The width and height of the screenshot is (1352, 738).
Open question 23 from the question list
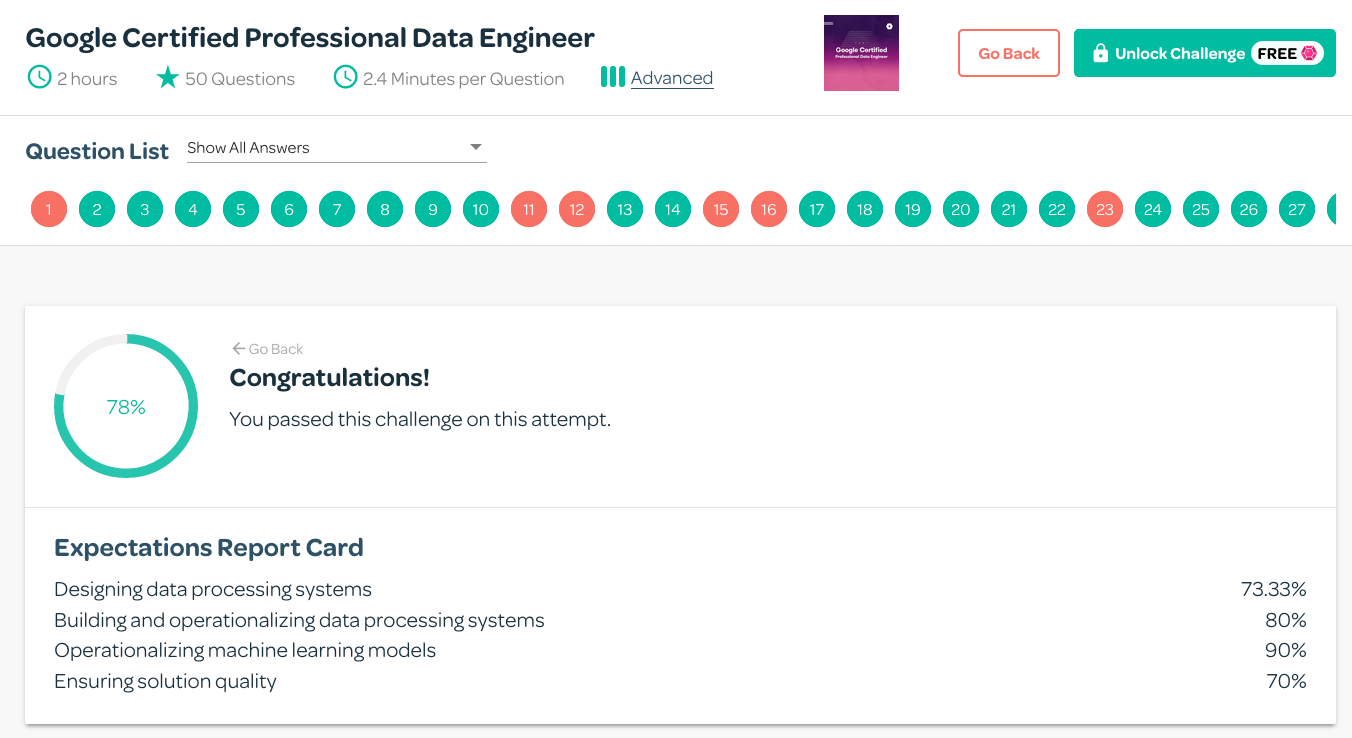tap(1105, 210)
